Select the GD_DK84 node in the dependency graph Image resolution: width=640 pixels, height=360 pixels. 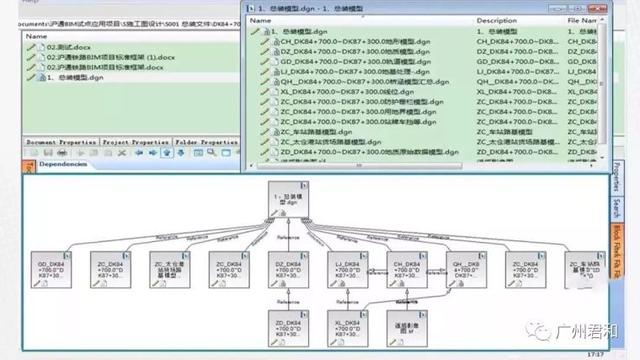coord(51,270)
